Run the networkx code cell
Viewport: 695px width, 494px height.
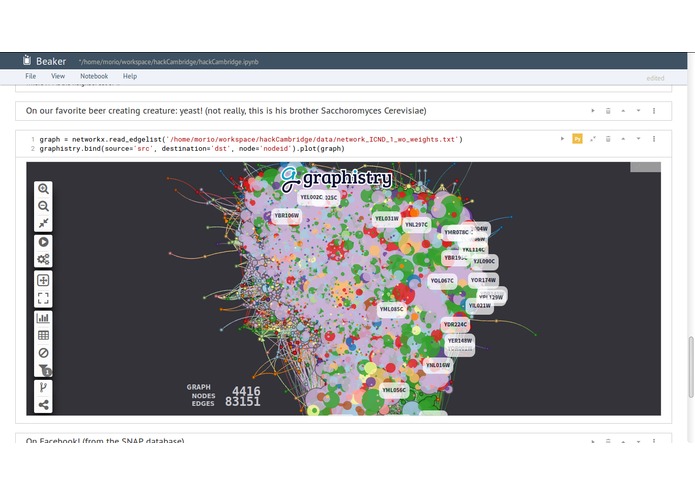point(562,139)
